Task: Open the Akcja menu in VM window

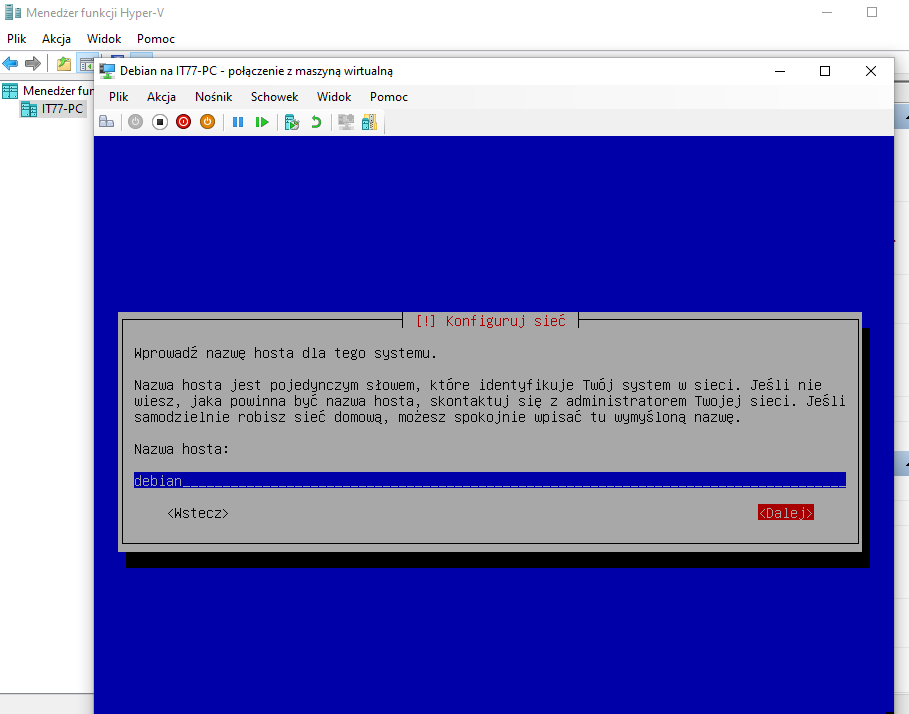Action: pyautogui.click(x=161, y=97)
